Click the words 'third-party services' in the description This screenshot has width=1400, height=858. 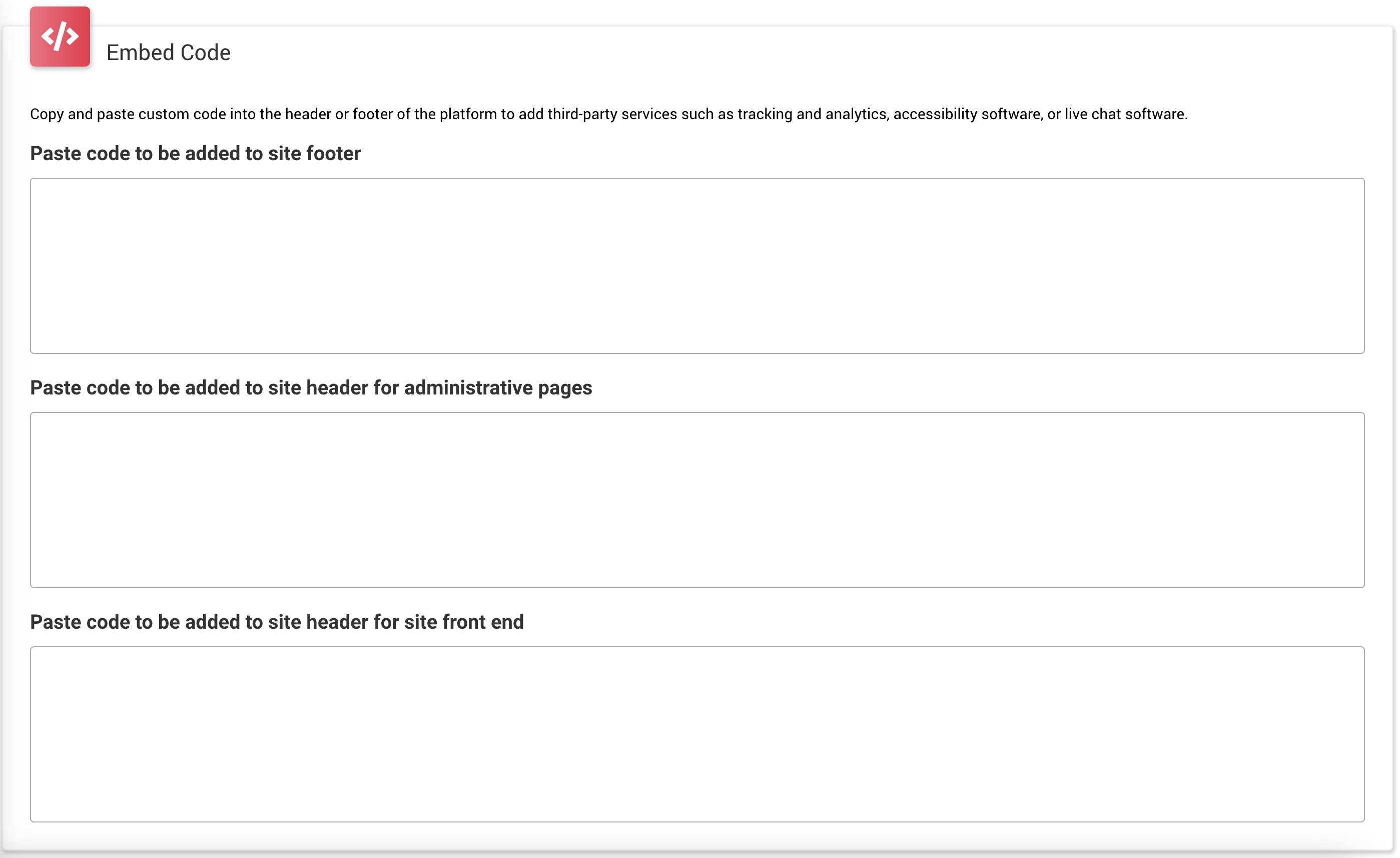[612, 114]
